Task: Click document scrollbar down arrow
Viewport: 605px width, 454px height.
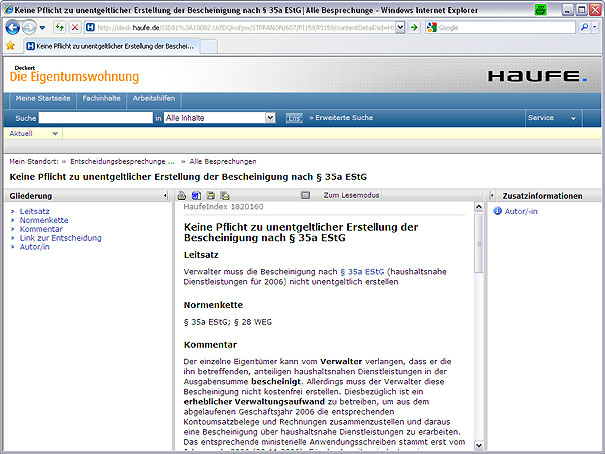Action: [x=478, y=445]
